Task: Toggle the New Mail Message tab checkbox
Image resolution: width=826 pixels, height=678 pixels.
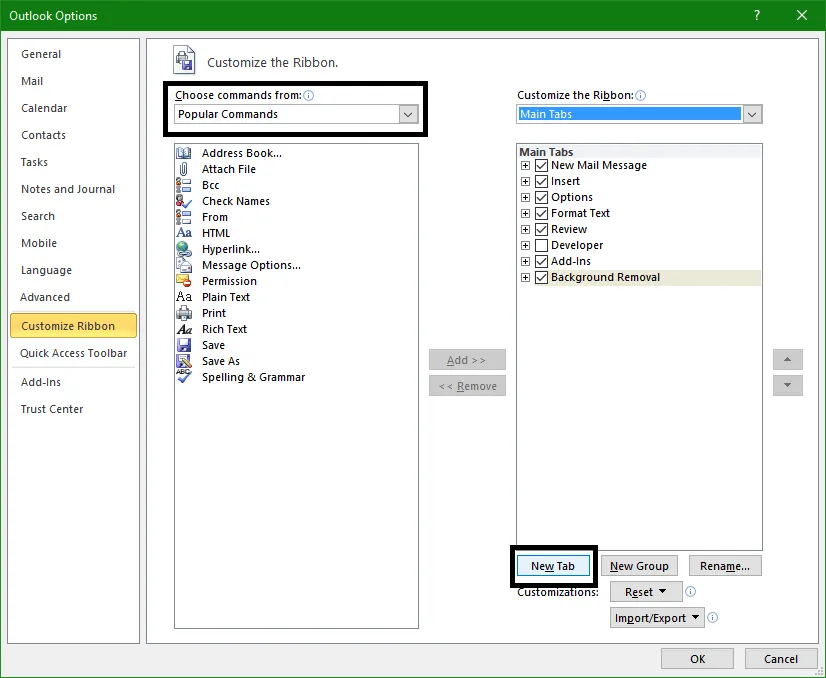Action: pyautogui.click(x=541, y=165)
